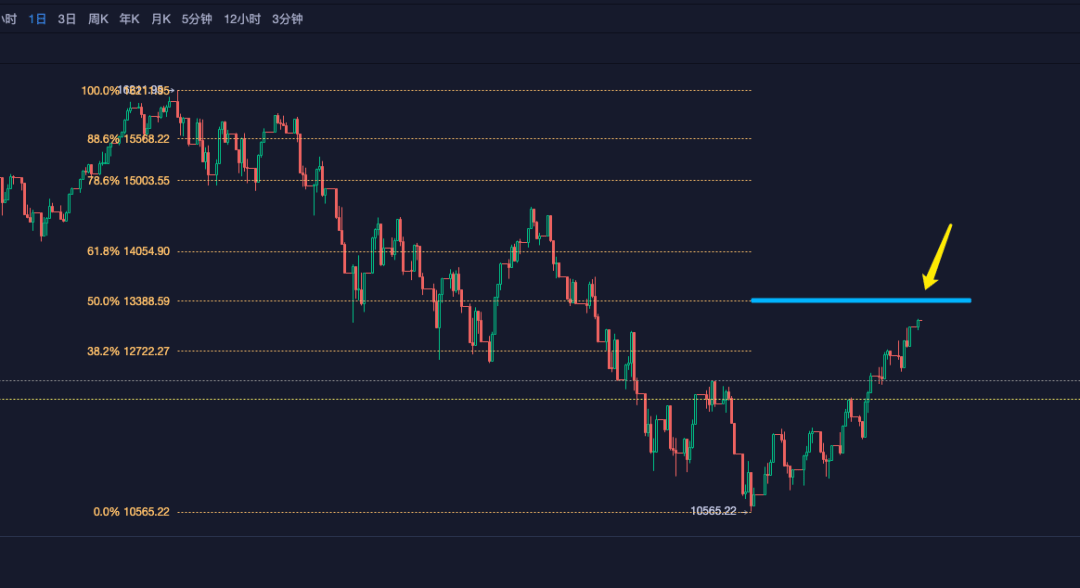Viewport: 1080px width, 588px height.
Task: Switch to the 12小时 interval
Action: (x=242, y=19)
